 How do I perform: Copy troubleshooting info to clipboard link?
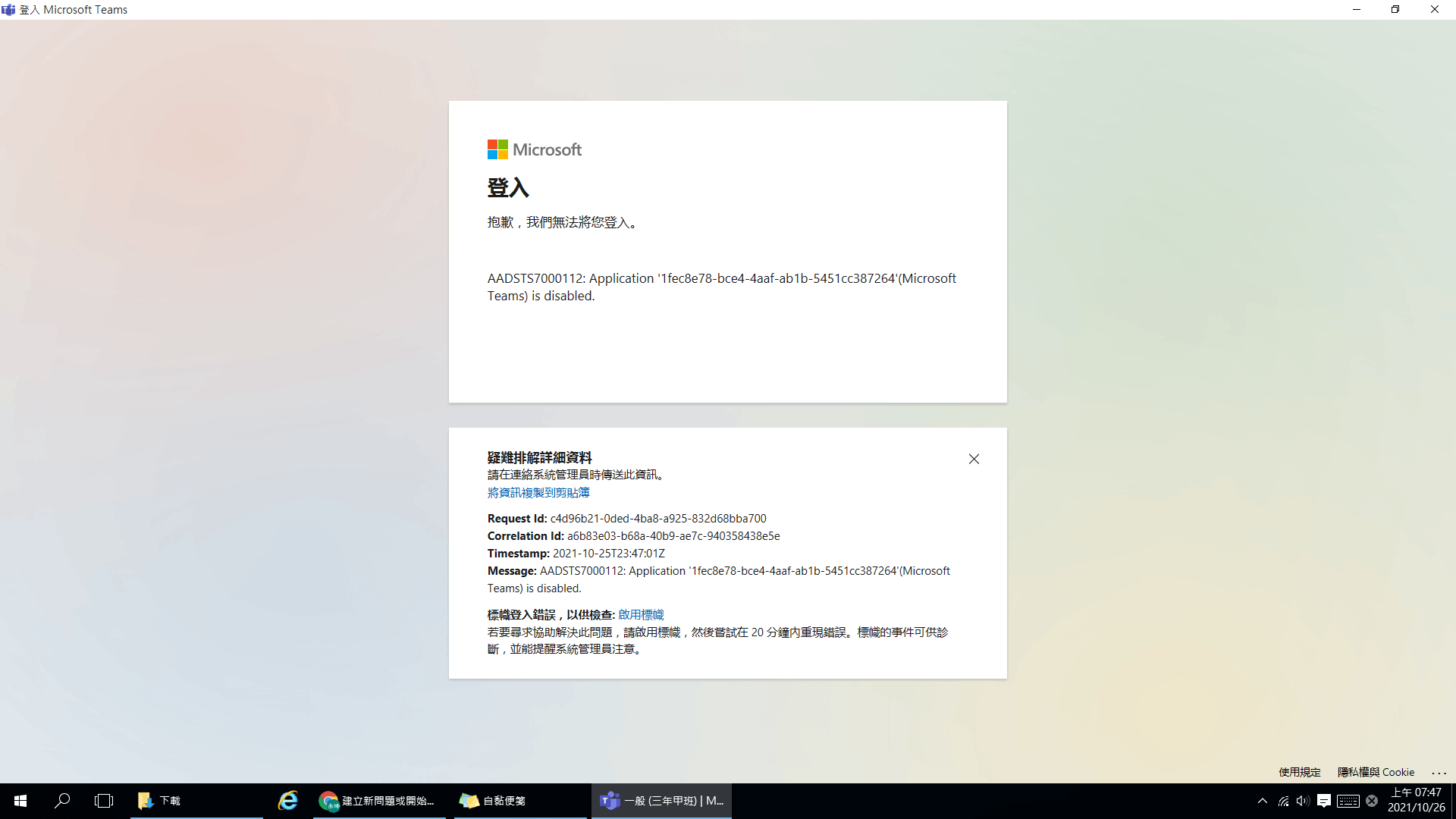coord(538,493)
